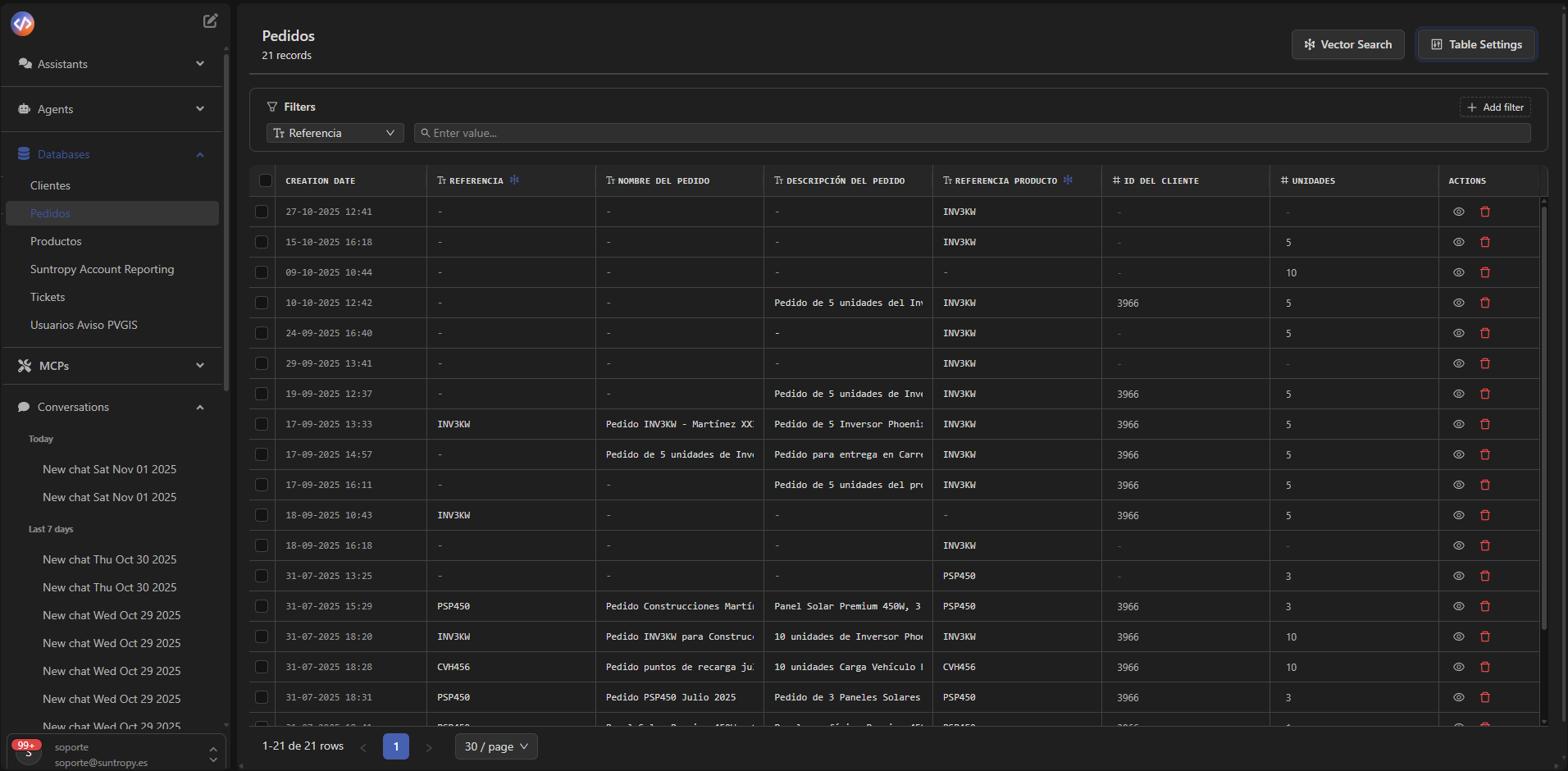Go to the previous page arrow
The width and height of the screenshot is (1568, 771).
click(363, 747)
